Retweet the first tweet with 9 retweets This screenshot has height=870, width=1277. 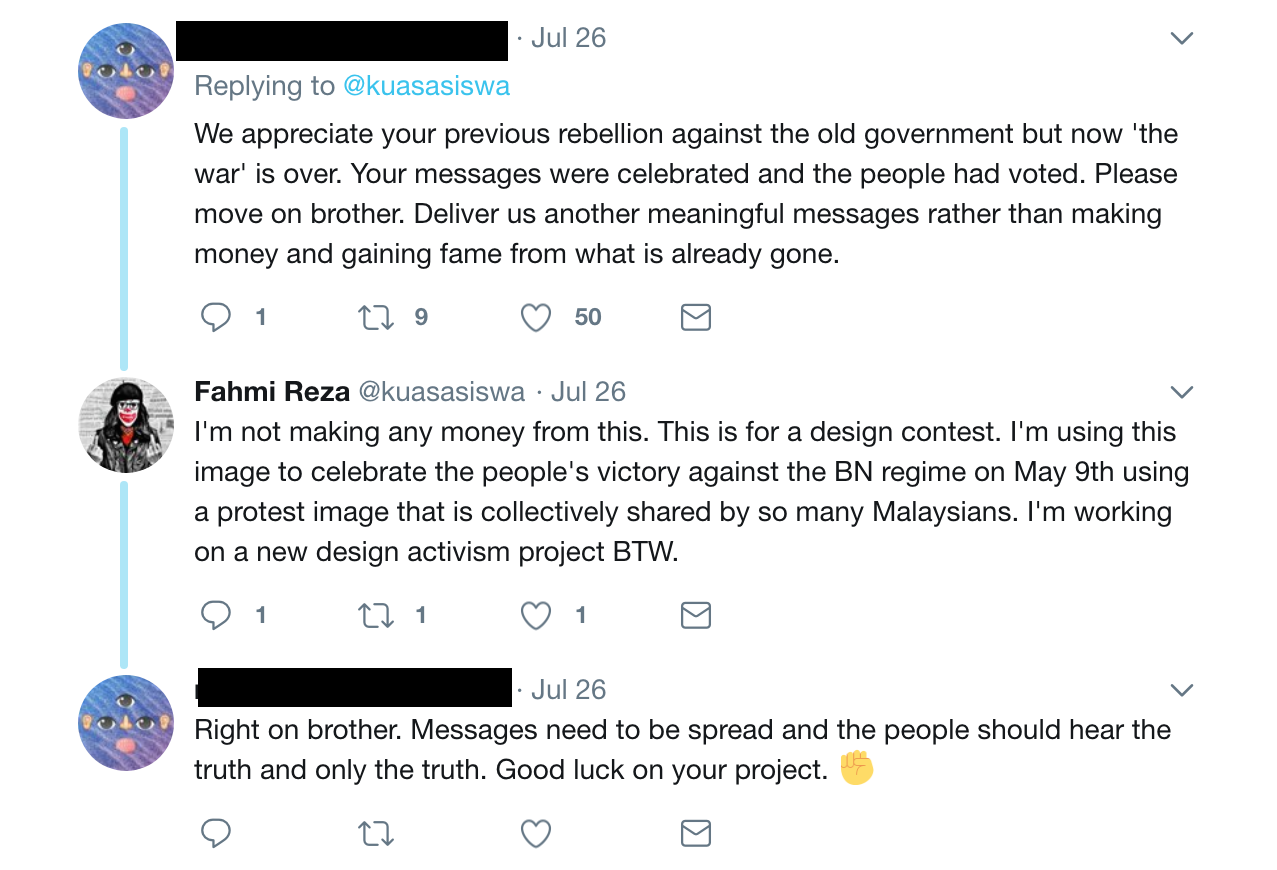click(x=376, y=318)
